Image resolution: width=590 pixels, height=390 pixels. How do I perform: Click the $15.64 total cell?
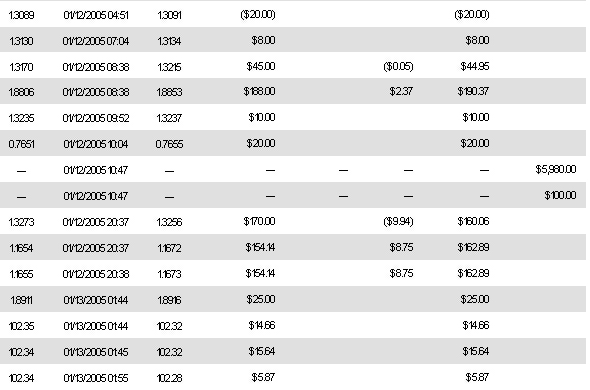click(x=476, y=351)
